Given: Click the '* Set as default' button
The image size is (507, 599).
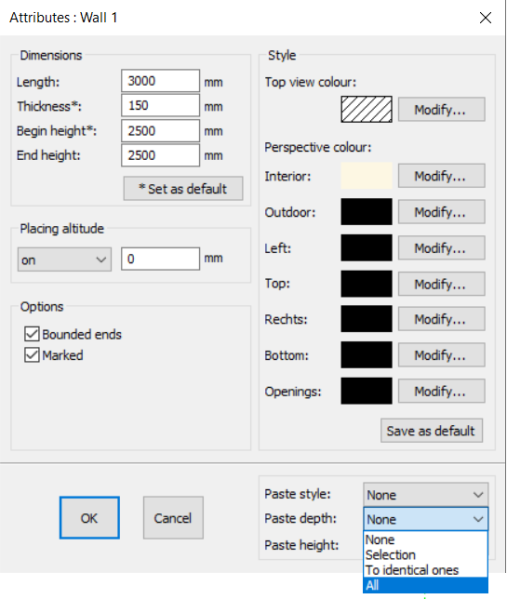Looking at the screenshot, I should tap(183, 188).
